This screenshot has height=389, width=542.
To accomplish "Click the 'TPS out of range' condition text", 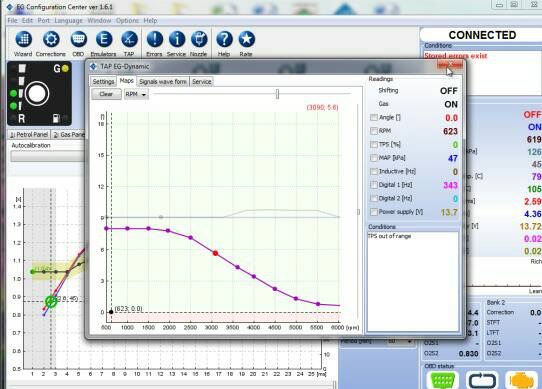I will [x=390, y=236].
